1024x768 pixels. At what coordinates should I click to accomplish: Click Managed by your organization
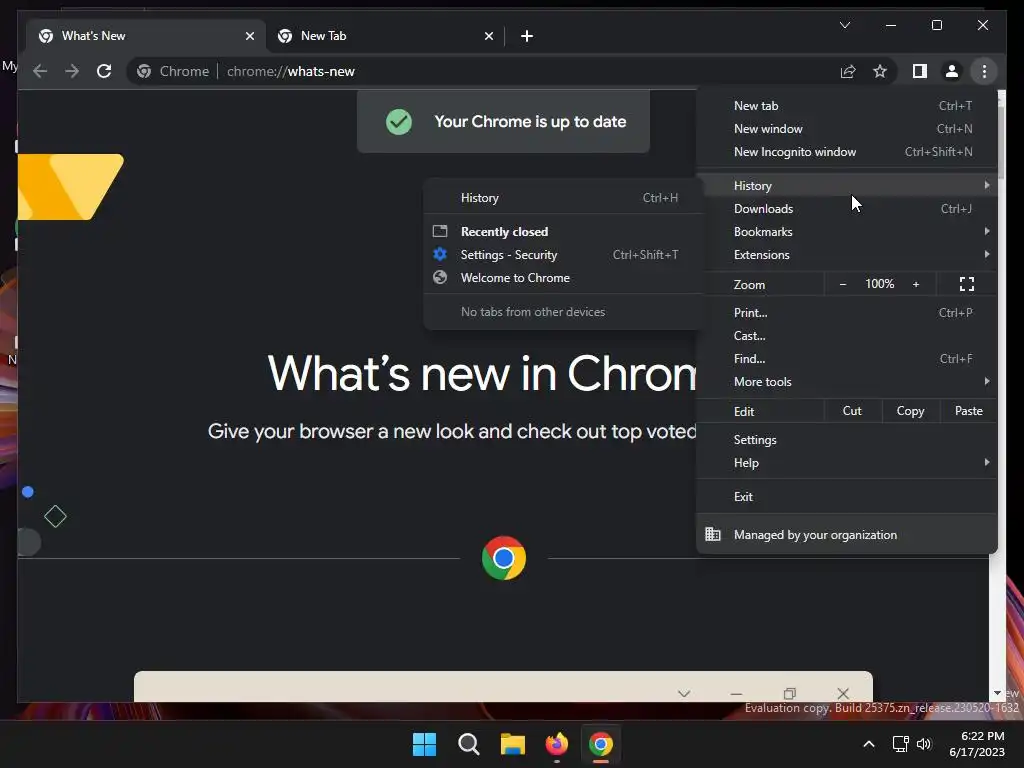[x=846, y=535]
